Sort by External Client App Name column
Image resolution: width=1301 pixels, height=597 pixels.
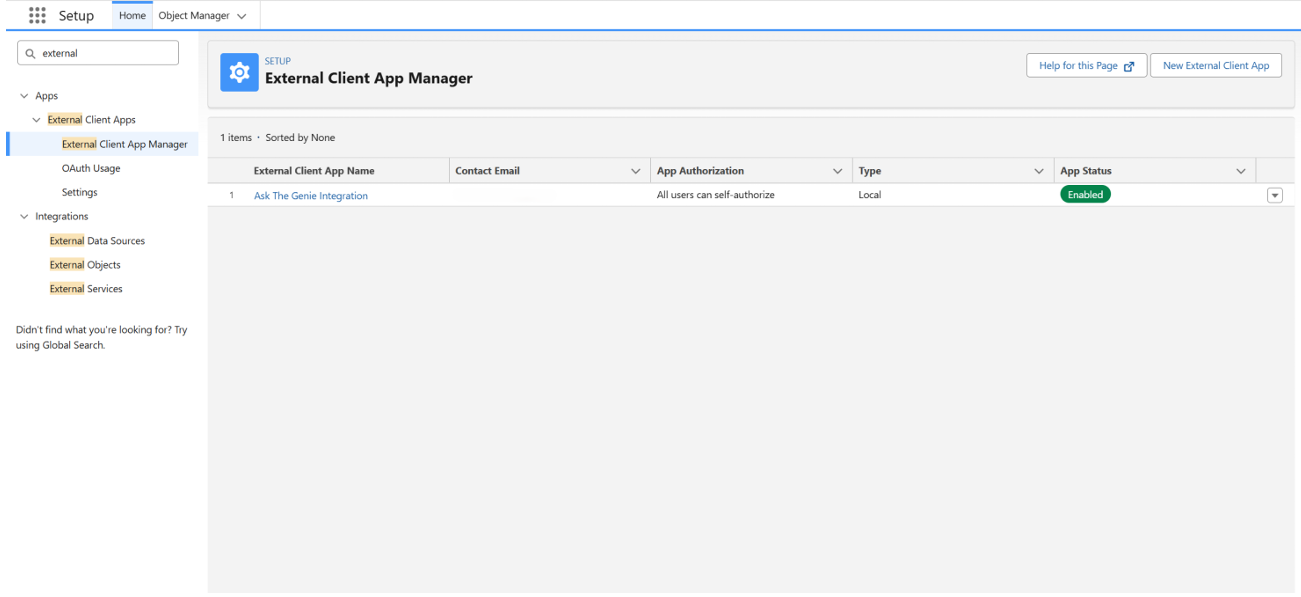pos(314,171)
